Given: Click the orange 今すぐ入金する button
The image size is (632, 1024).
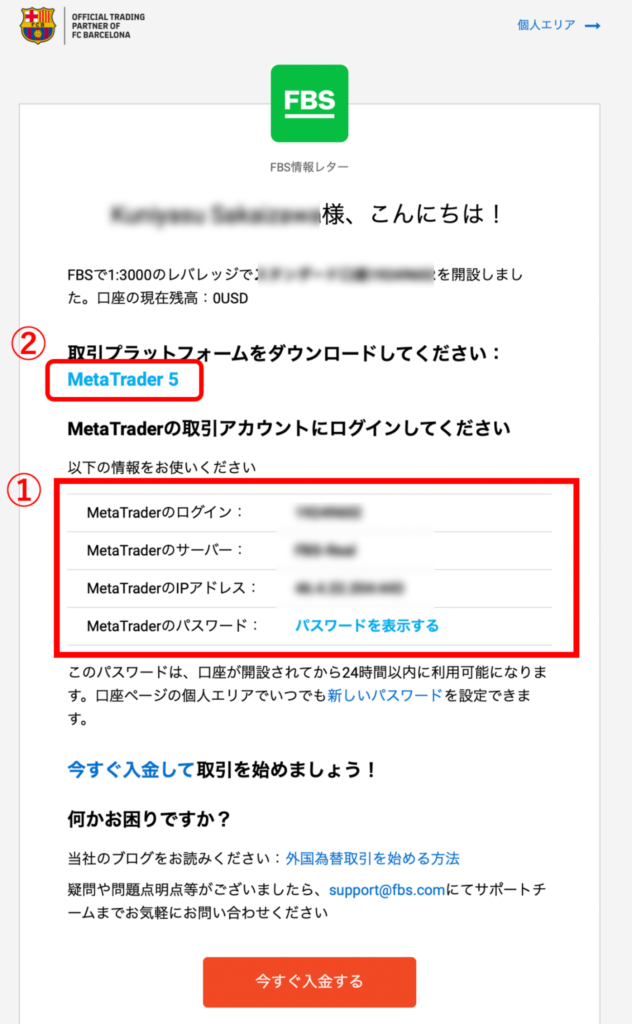Looking at the screenshot, I should click(x=309, y=982).
